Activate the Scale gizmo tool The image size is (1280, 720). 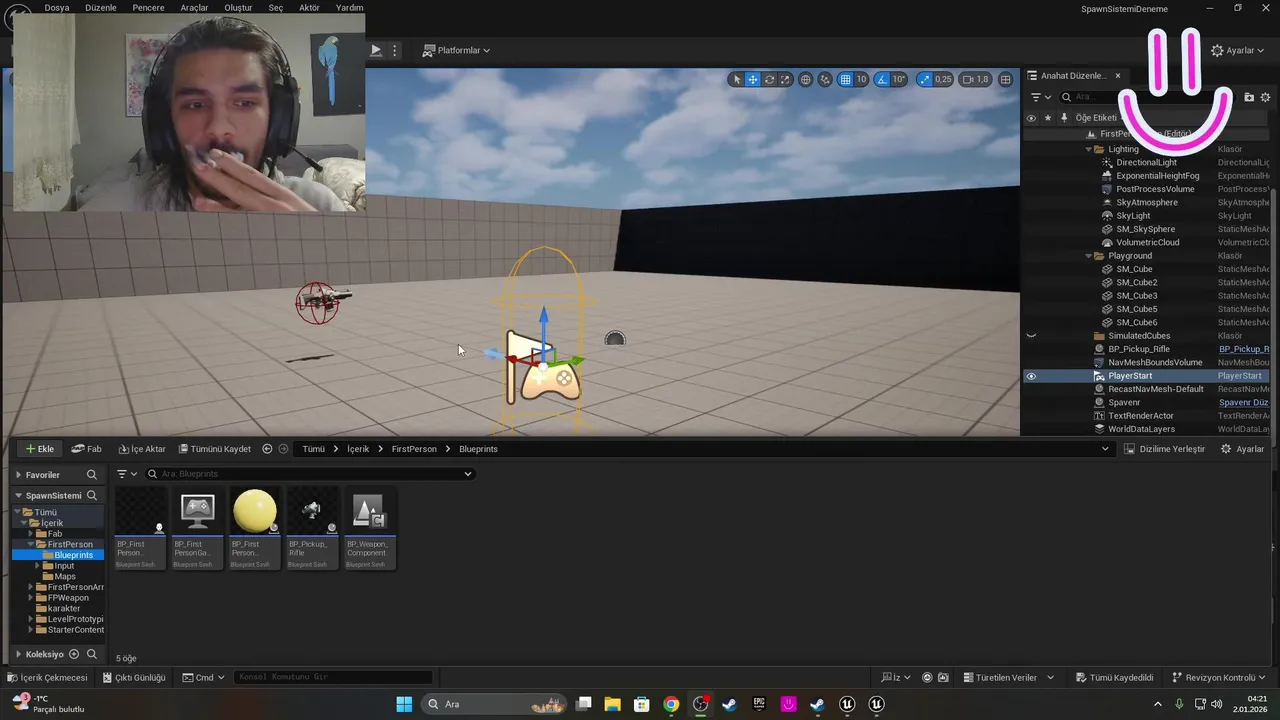coord(785,79)
